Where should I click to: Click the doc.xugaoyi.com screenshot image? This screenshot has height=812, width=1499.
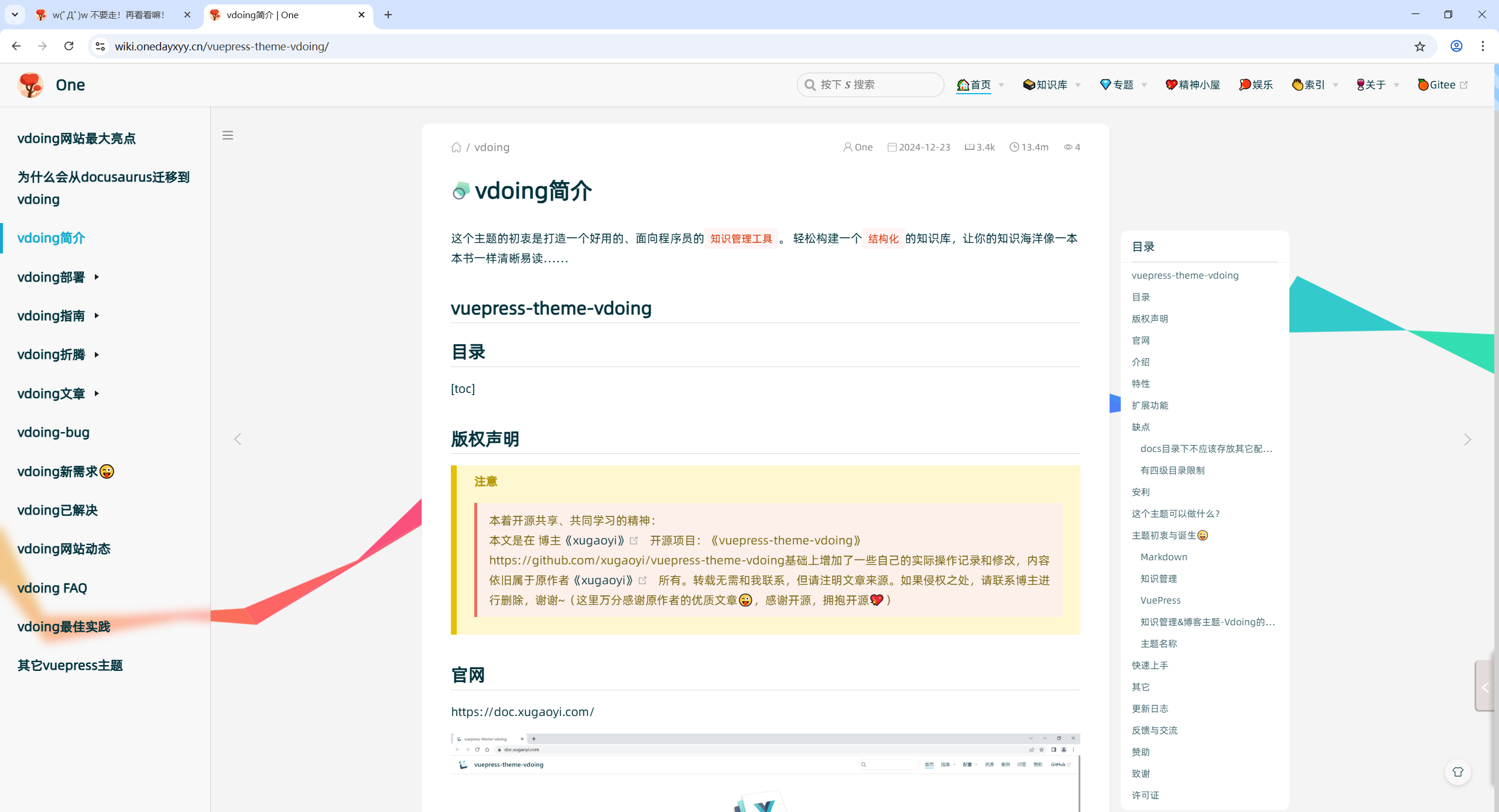point(765,772)
